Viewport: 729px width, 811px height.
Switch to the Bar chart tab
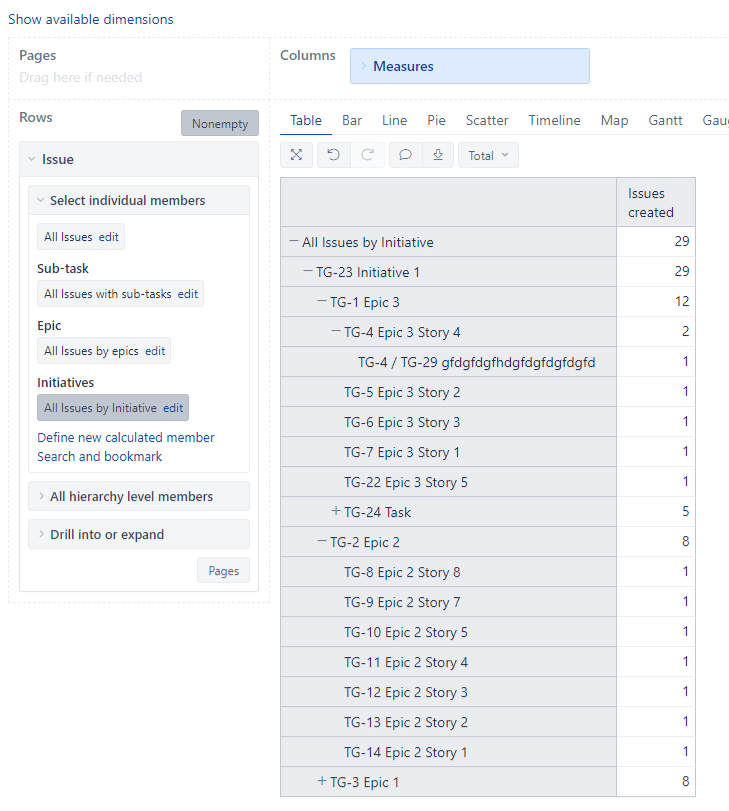click(352, 120)
